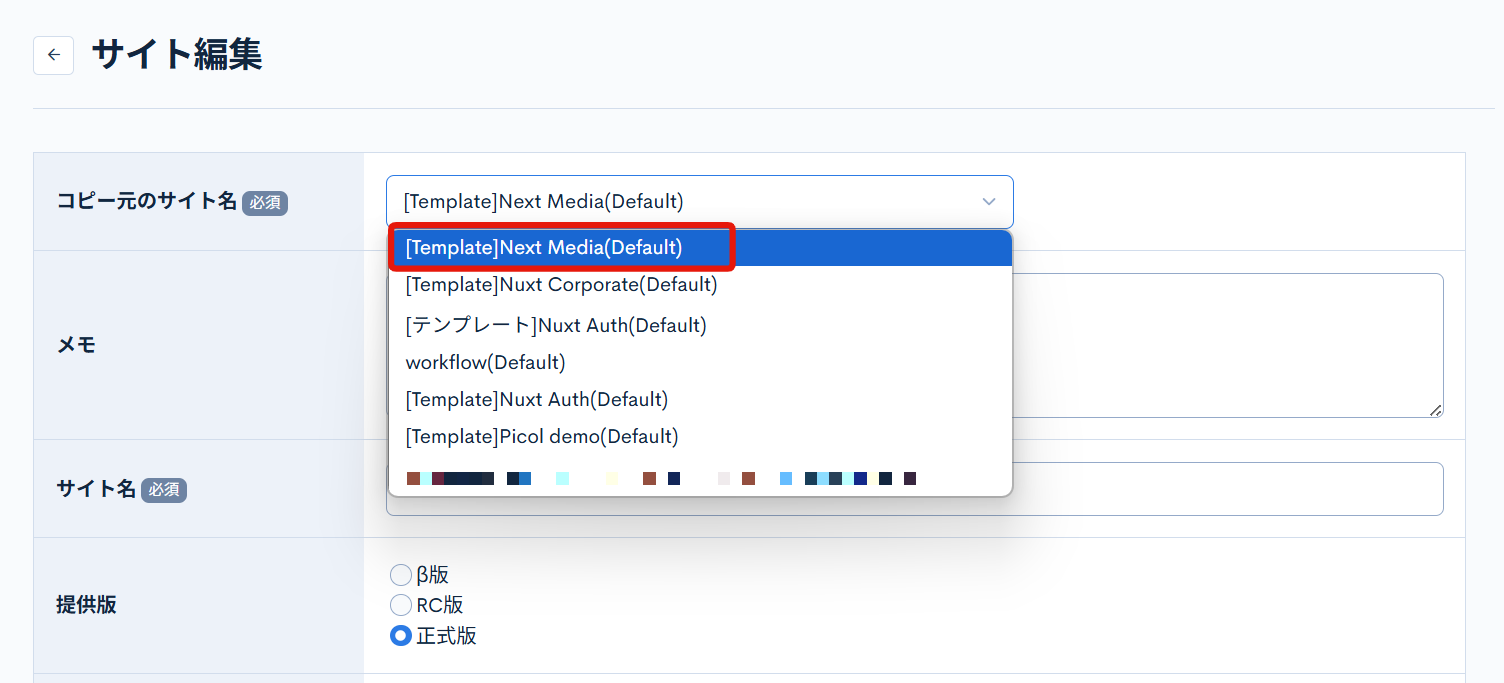
Task: Select [テンプレート]Nuxt Auth(Default) option
Action: [556, 325]
